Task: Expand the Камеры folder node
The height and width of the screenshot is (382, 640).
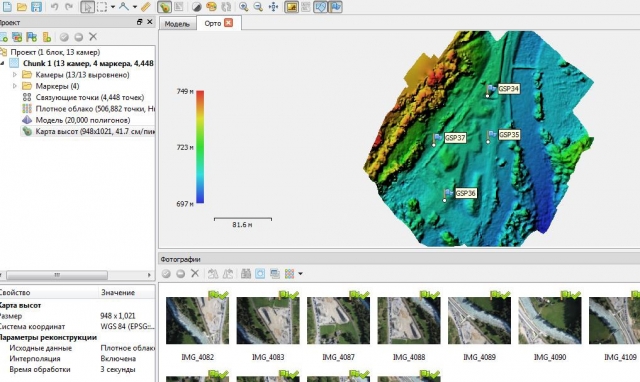Action: click(x=15, y=75)
